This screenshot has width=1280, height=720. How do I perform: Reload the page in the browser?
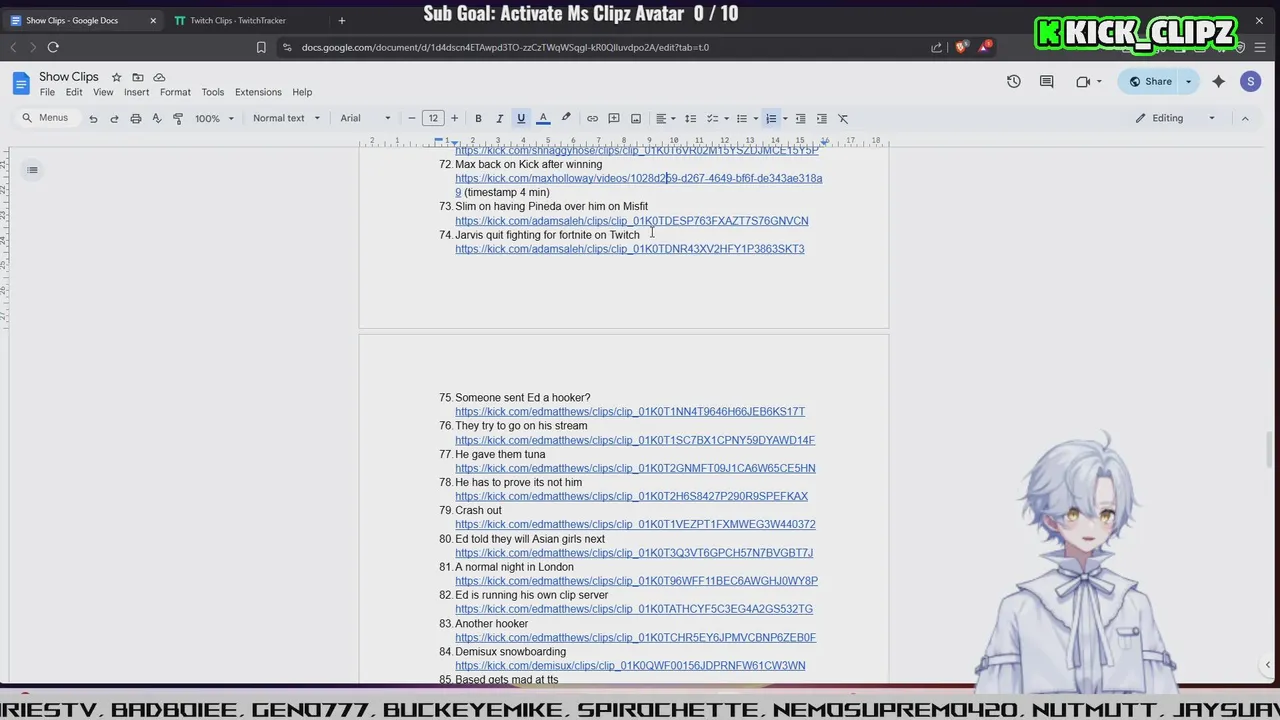tap(53, 47)
